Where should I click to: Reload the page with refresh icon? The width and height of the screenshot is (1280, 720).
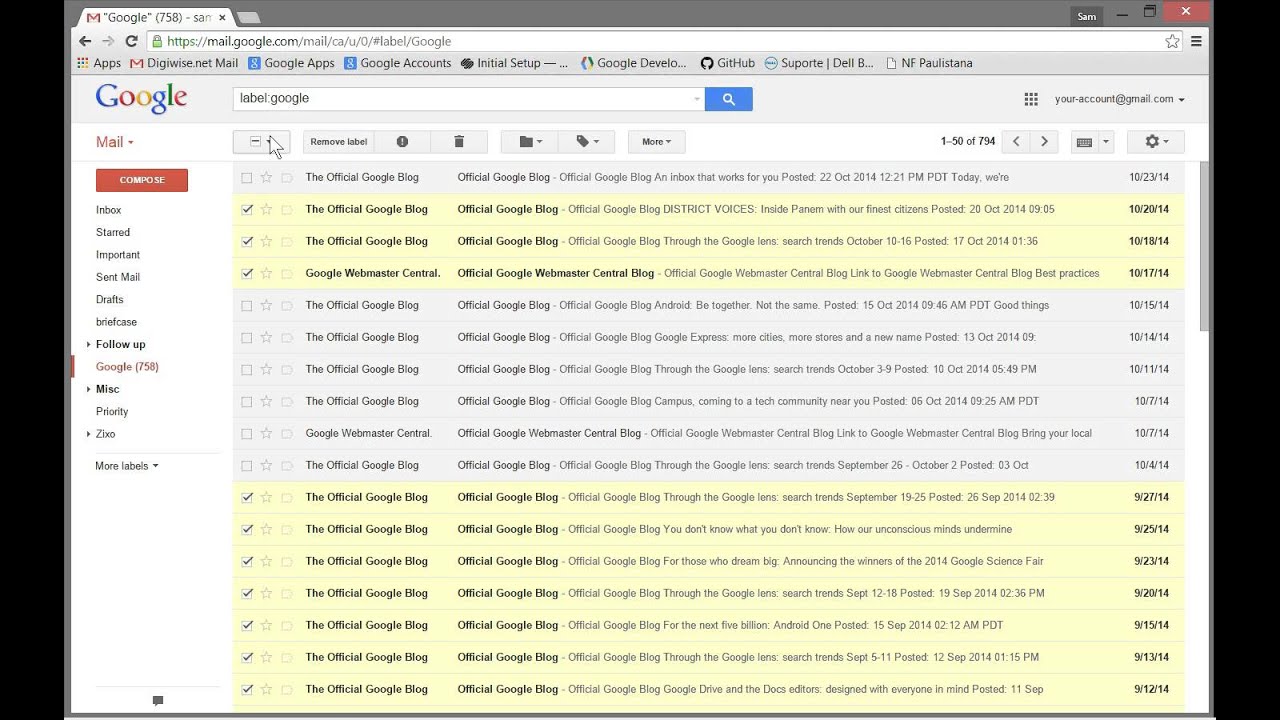(x=131, y=41)
